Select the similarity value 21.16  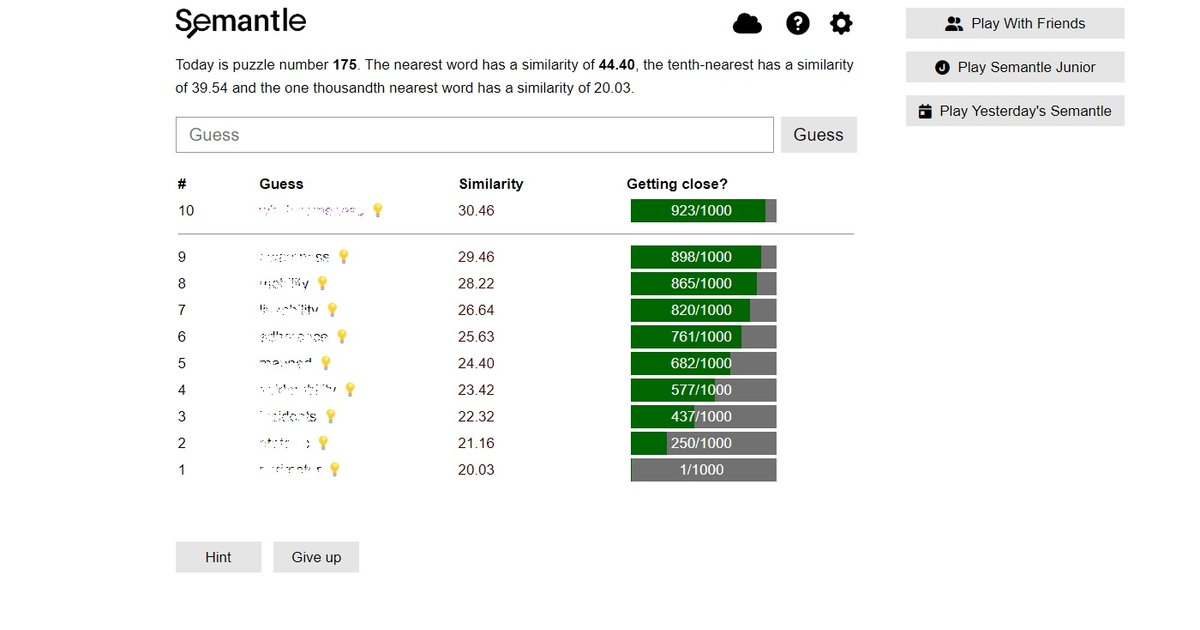point(476,443)
